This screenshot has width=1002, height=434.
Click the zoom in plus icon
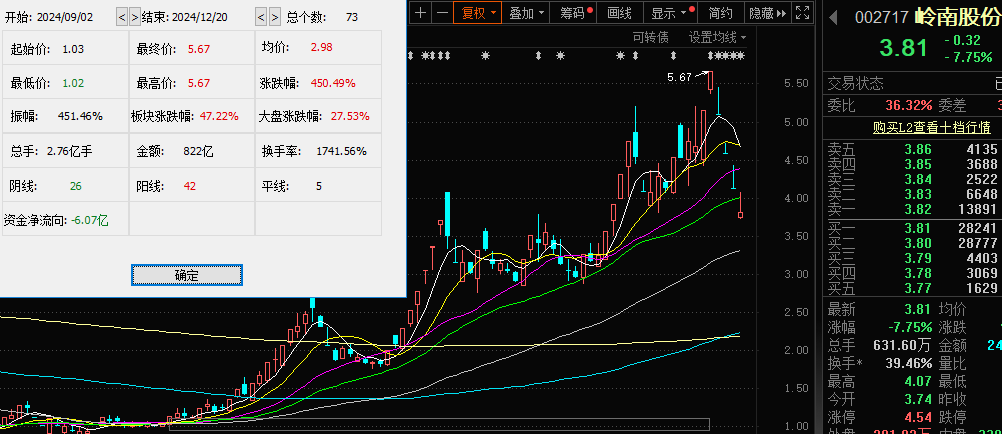click(x=420, y=13)
